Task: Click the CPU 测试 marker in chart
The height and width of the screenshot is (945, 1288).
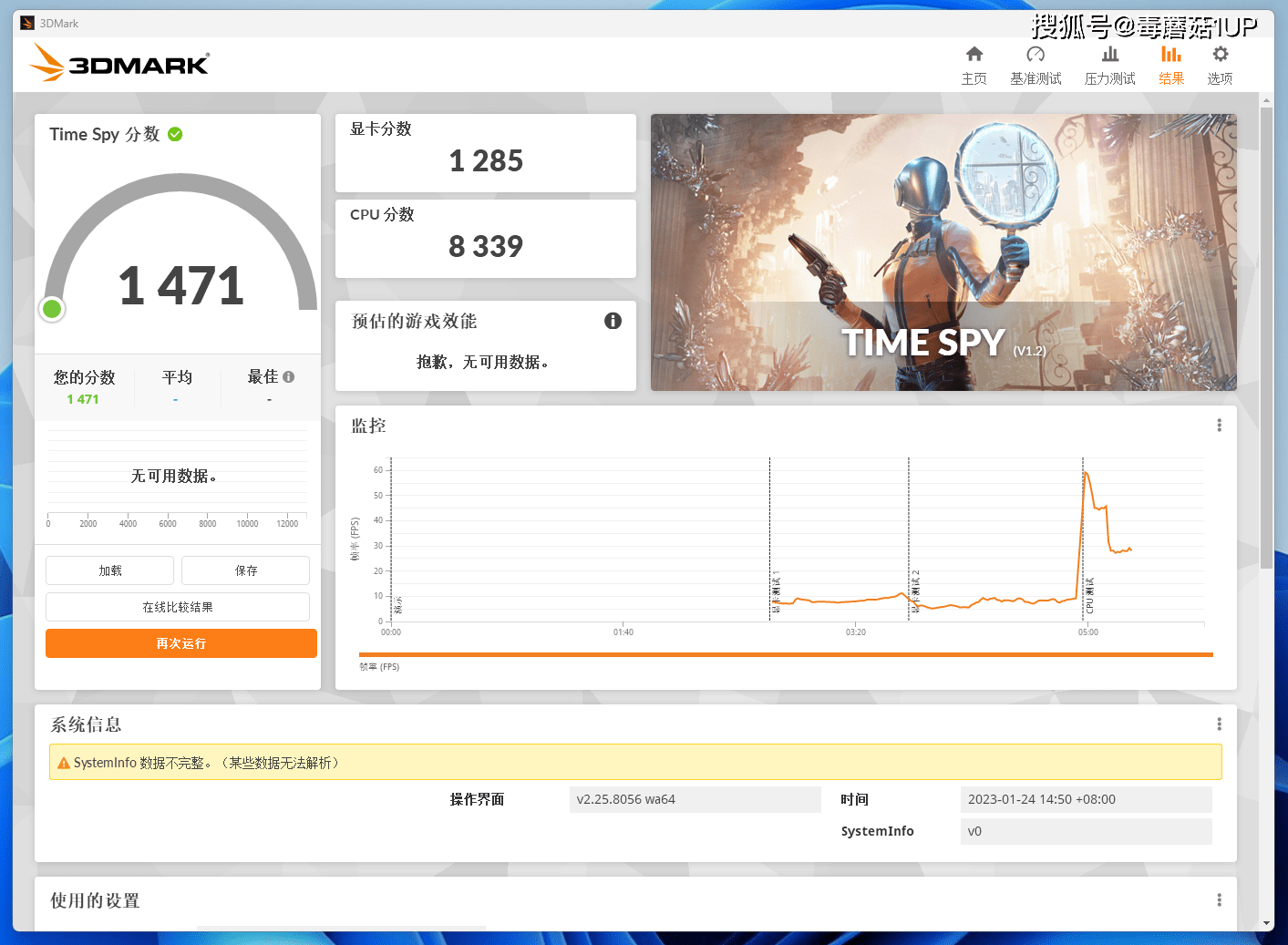Action: coord(1089,595)
